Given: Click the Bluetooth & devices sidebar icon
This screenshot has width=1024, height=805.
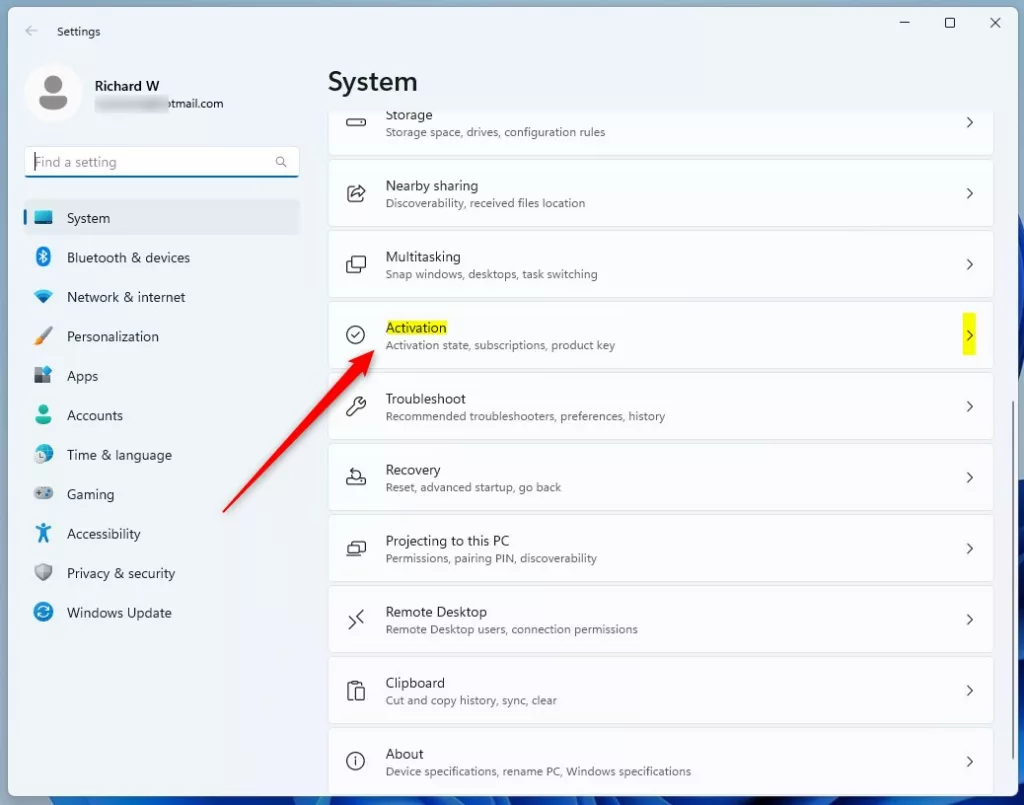Looking at the screenshot, I should tap(43, 257).
